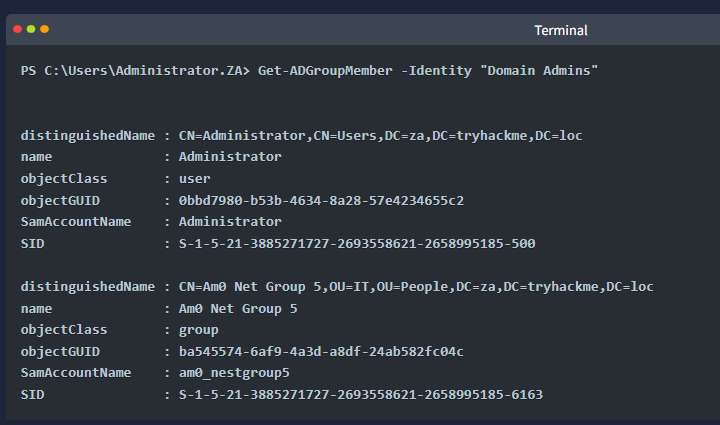Click the orange window dot
This screenshot has width=720, height=425.
pyautogui.click(x=45, y=29)
